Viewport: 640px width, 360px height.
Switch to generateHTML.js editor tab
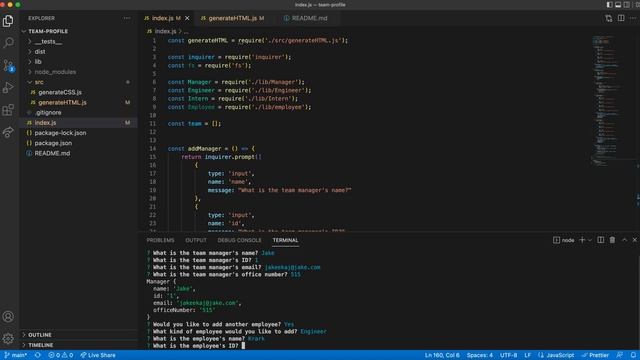(x=232, y=18)
